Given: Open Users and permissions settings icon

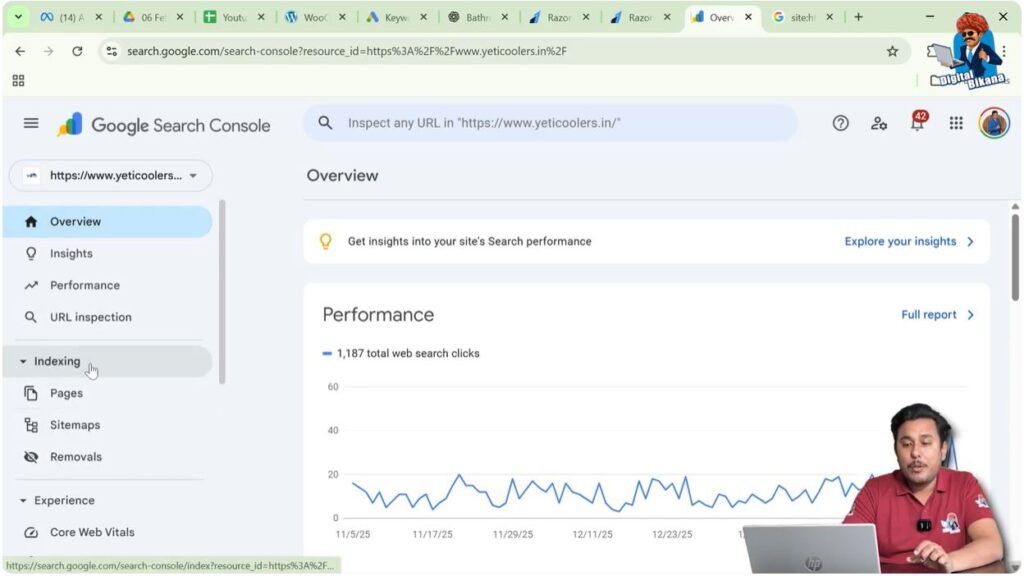Looking at the screenshot, I should (879, 123).
